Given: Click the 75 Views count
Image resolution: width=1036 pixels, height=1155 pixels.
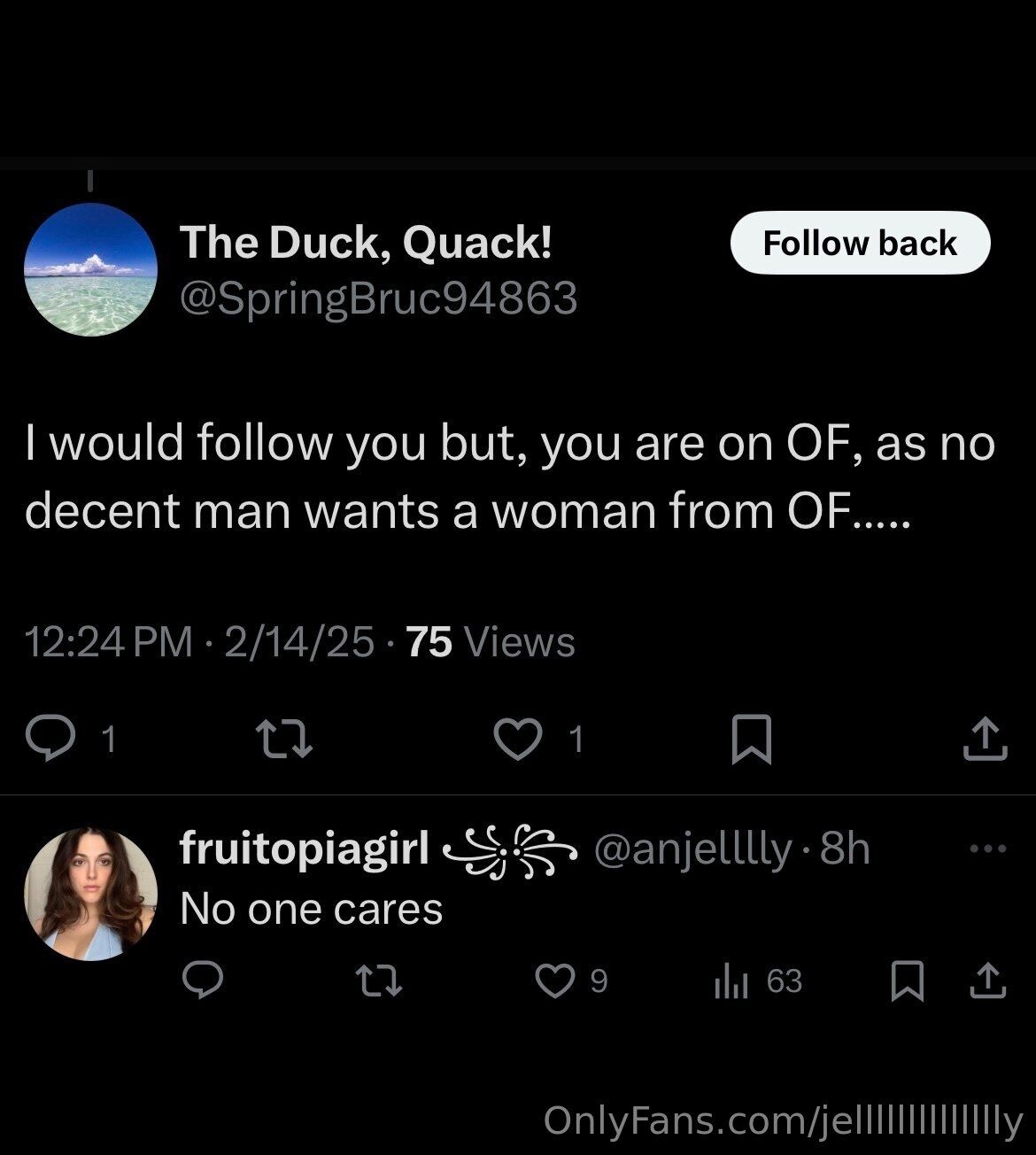Looking at the screenshot, I should [x=491, y=642].
